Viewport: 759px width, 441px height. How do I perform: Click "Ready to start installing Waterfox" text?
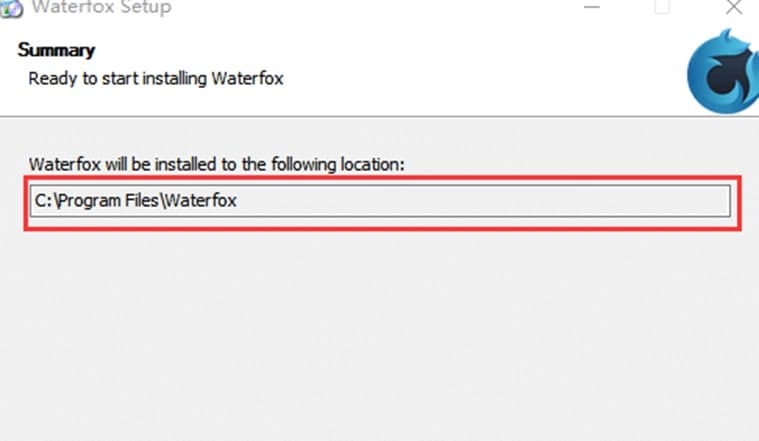tap(156, 77)
